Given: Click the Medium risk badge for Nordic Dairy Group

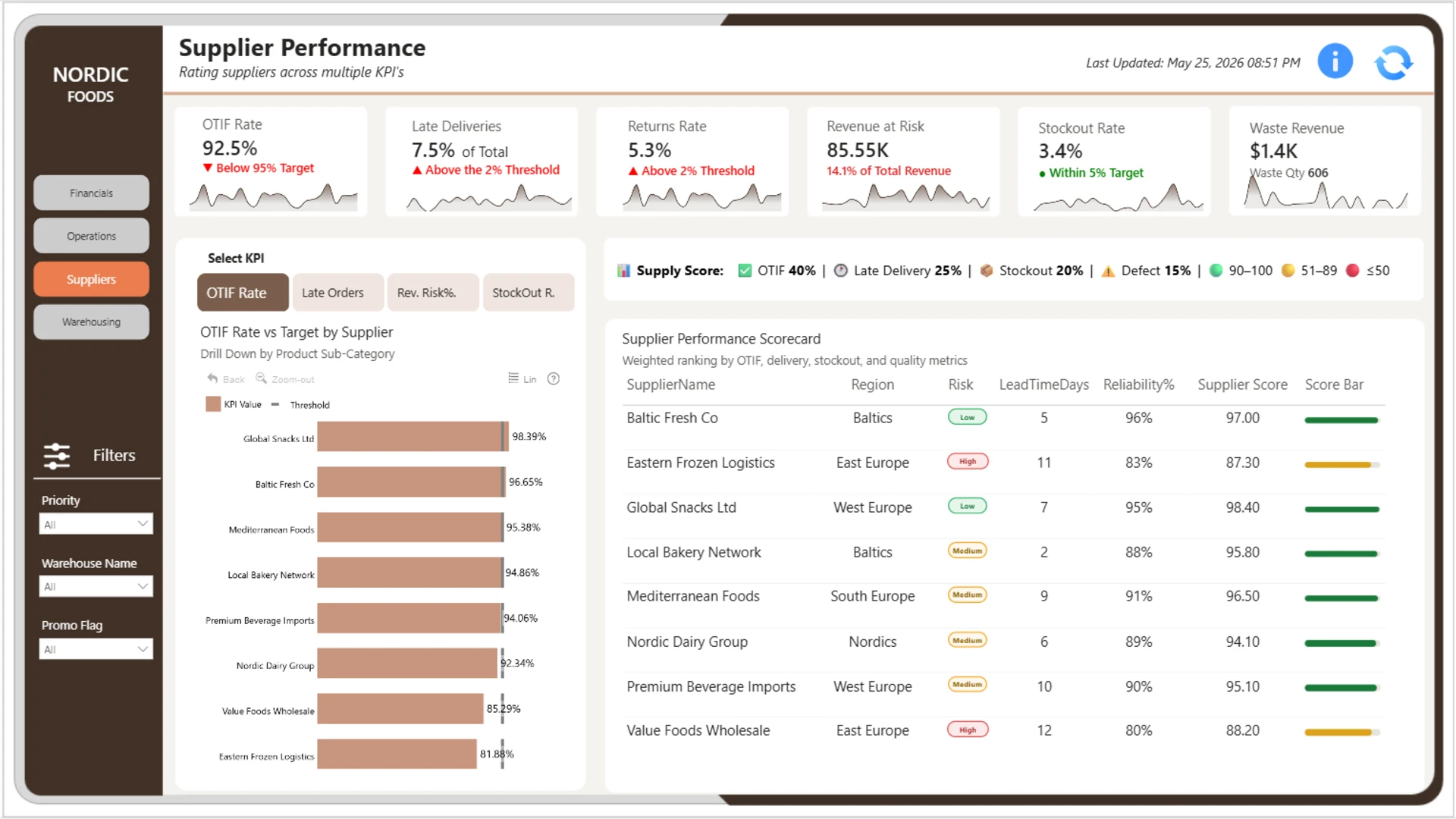Looking at the screenshot, I should pyautogui.click(x=967, y=641).
